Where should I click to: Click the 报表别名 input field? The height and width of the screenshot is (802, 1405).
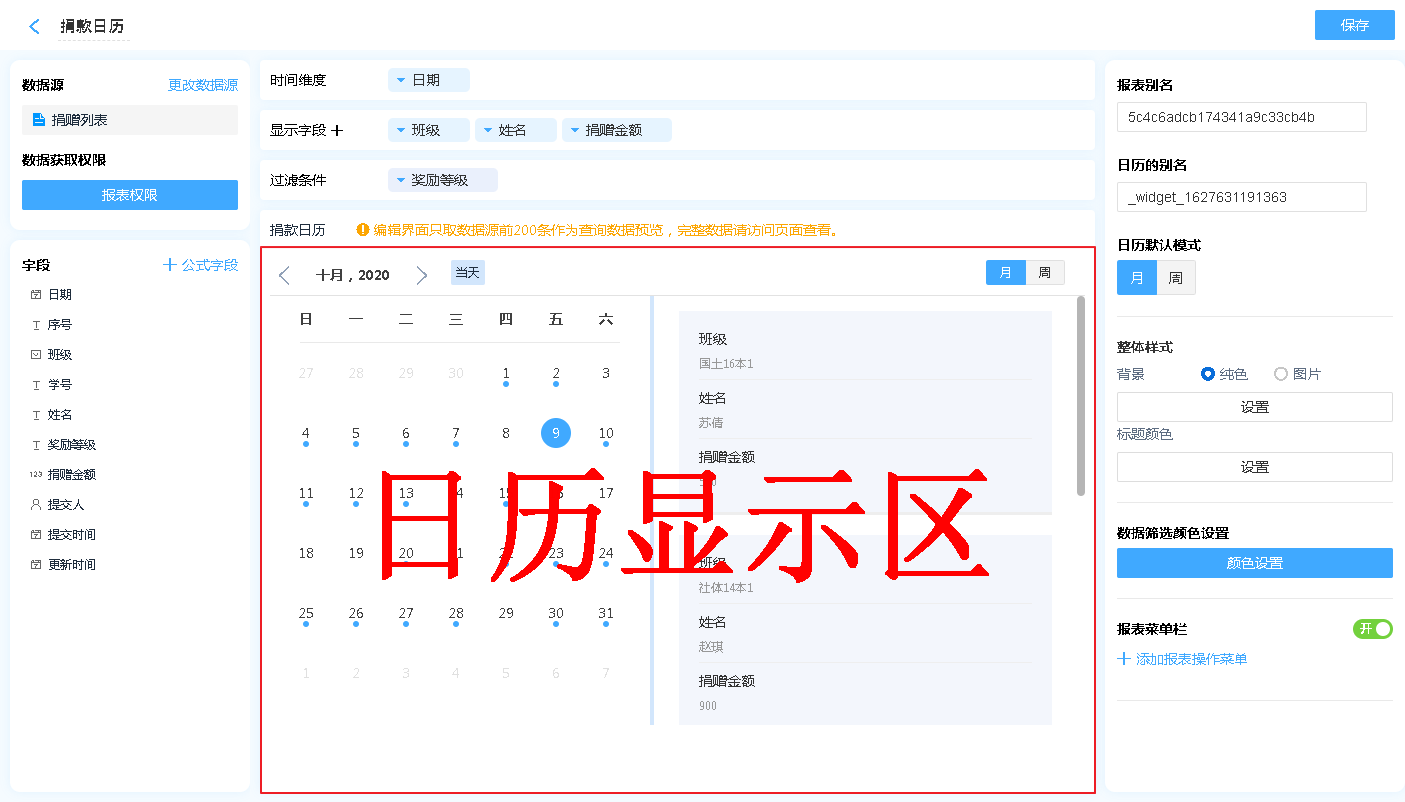point(1241,117)
